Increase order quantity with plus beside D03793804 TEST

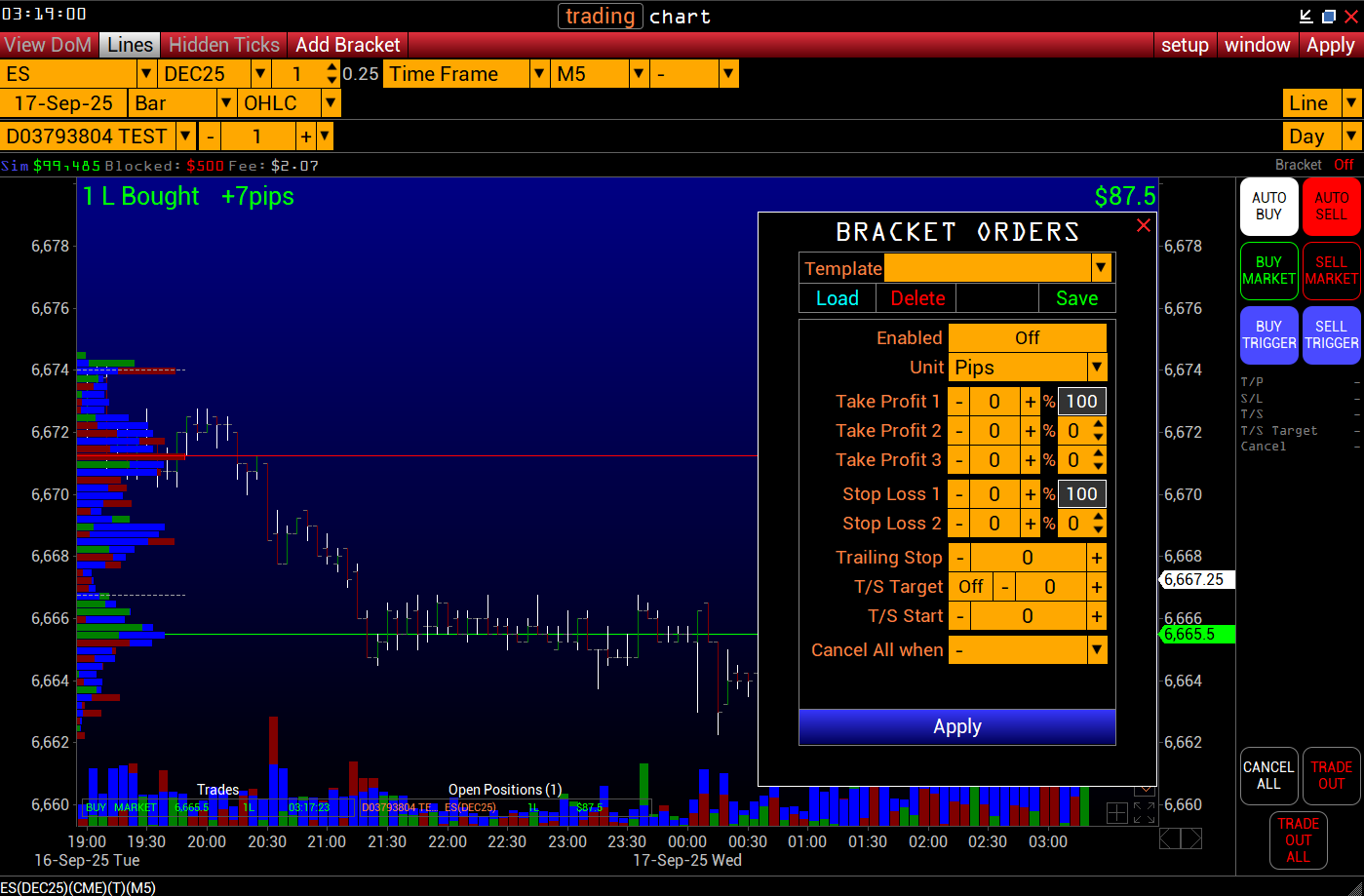click(x=305, y=136)
